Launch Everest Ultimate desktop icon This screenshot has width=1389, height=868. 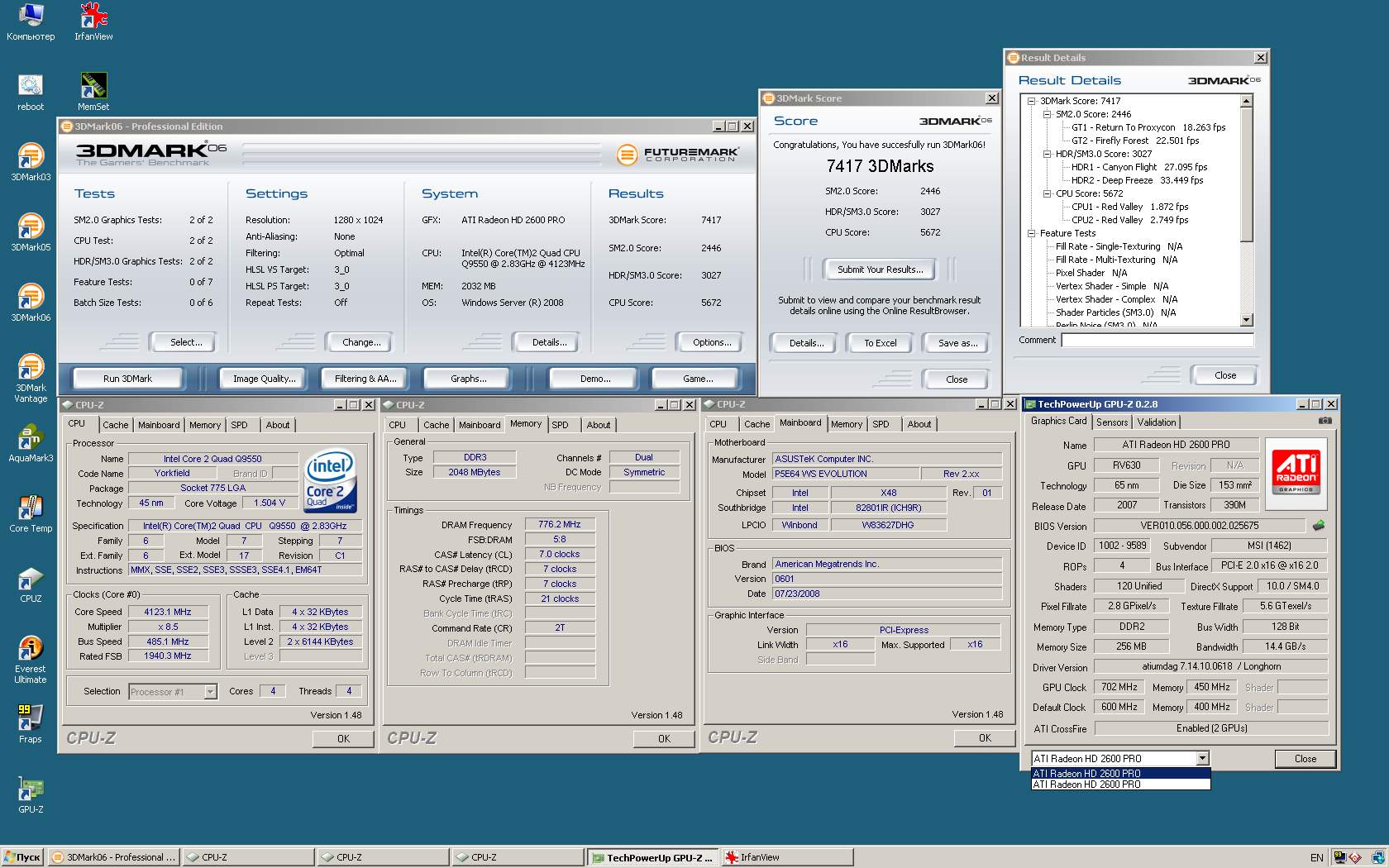coord(31,660)
